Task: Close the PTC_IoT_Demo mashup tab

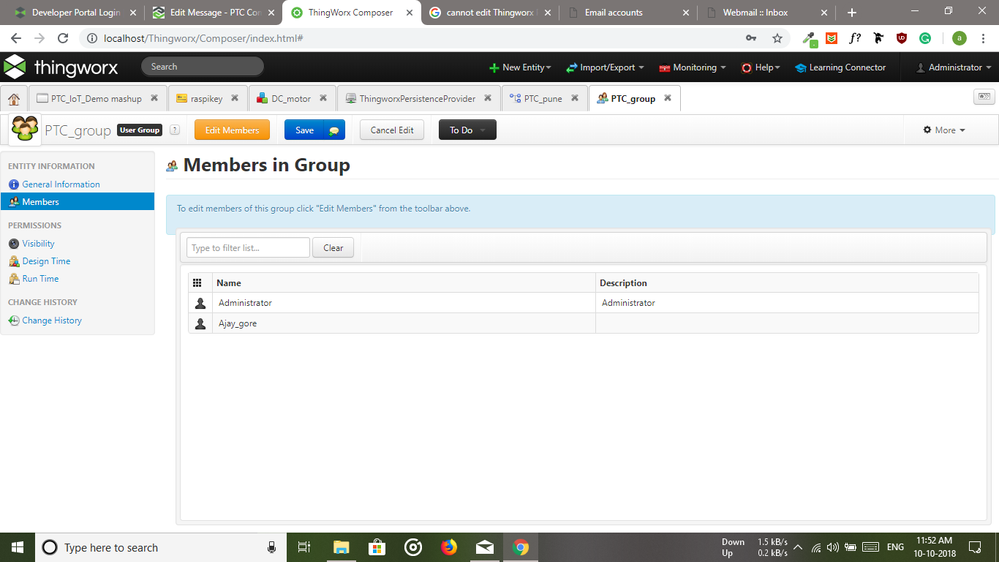Action: coord(154,98)
